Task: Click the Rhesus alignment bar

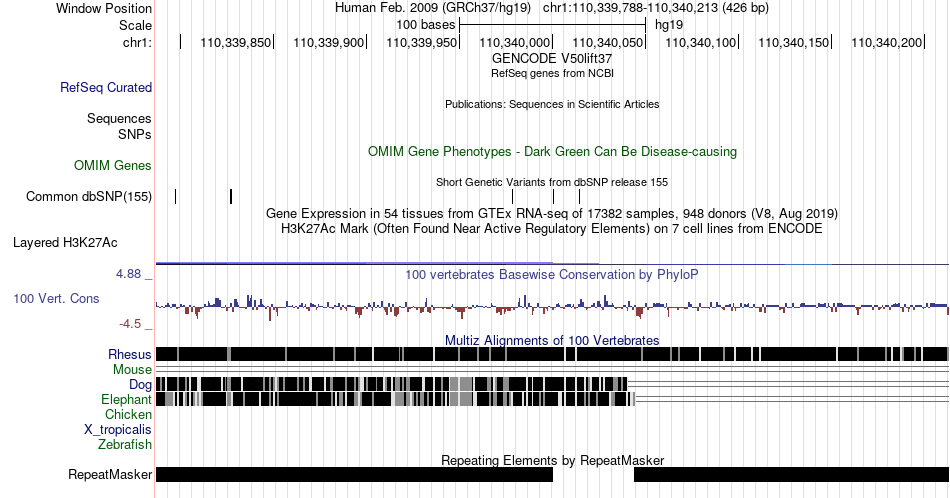Action: [552, 354]
